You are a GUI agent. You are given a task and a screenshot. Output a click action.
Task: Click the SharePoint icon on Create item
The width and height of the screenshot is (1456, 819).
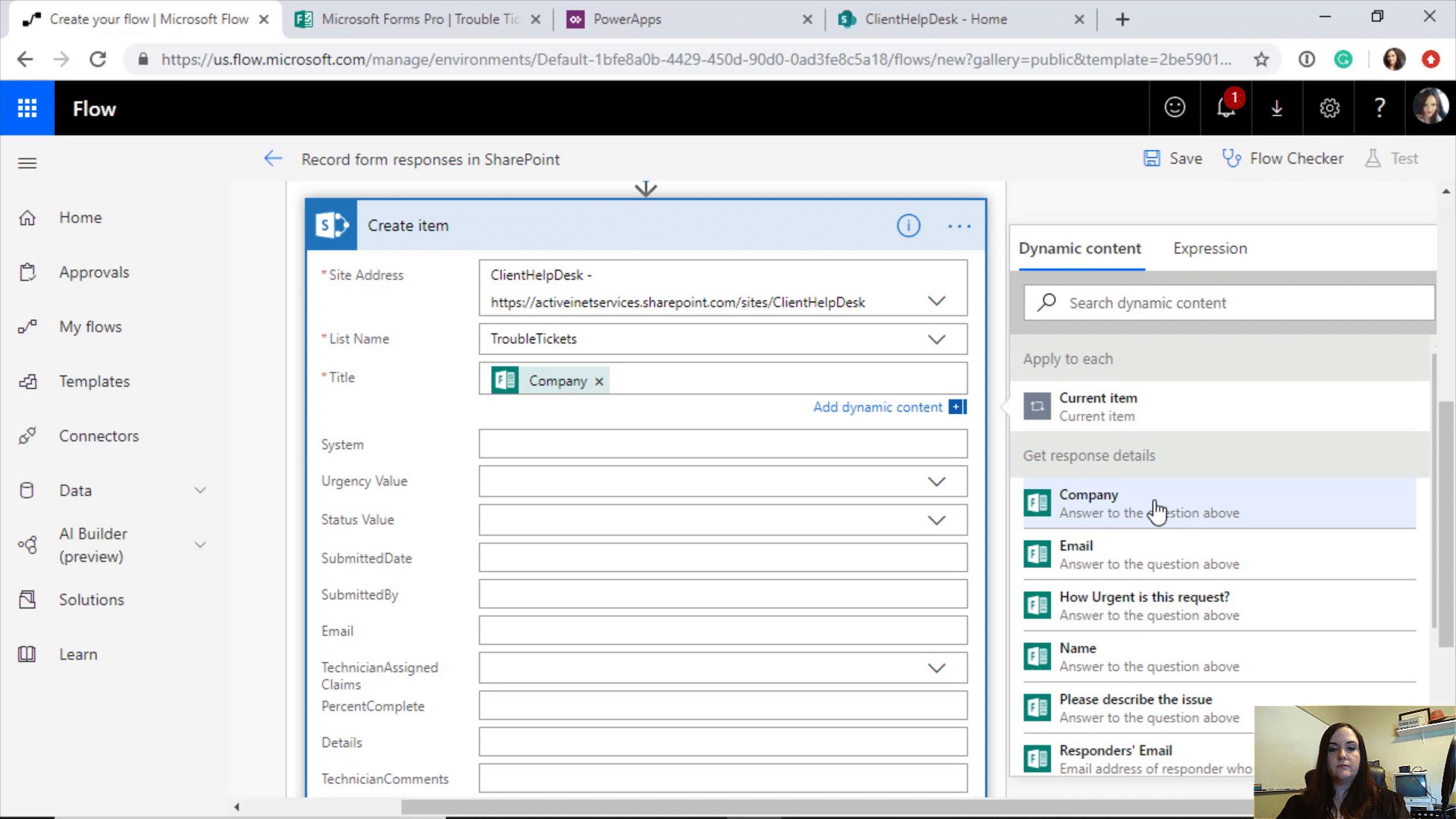[331, 225]
